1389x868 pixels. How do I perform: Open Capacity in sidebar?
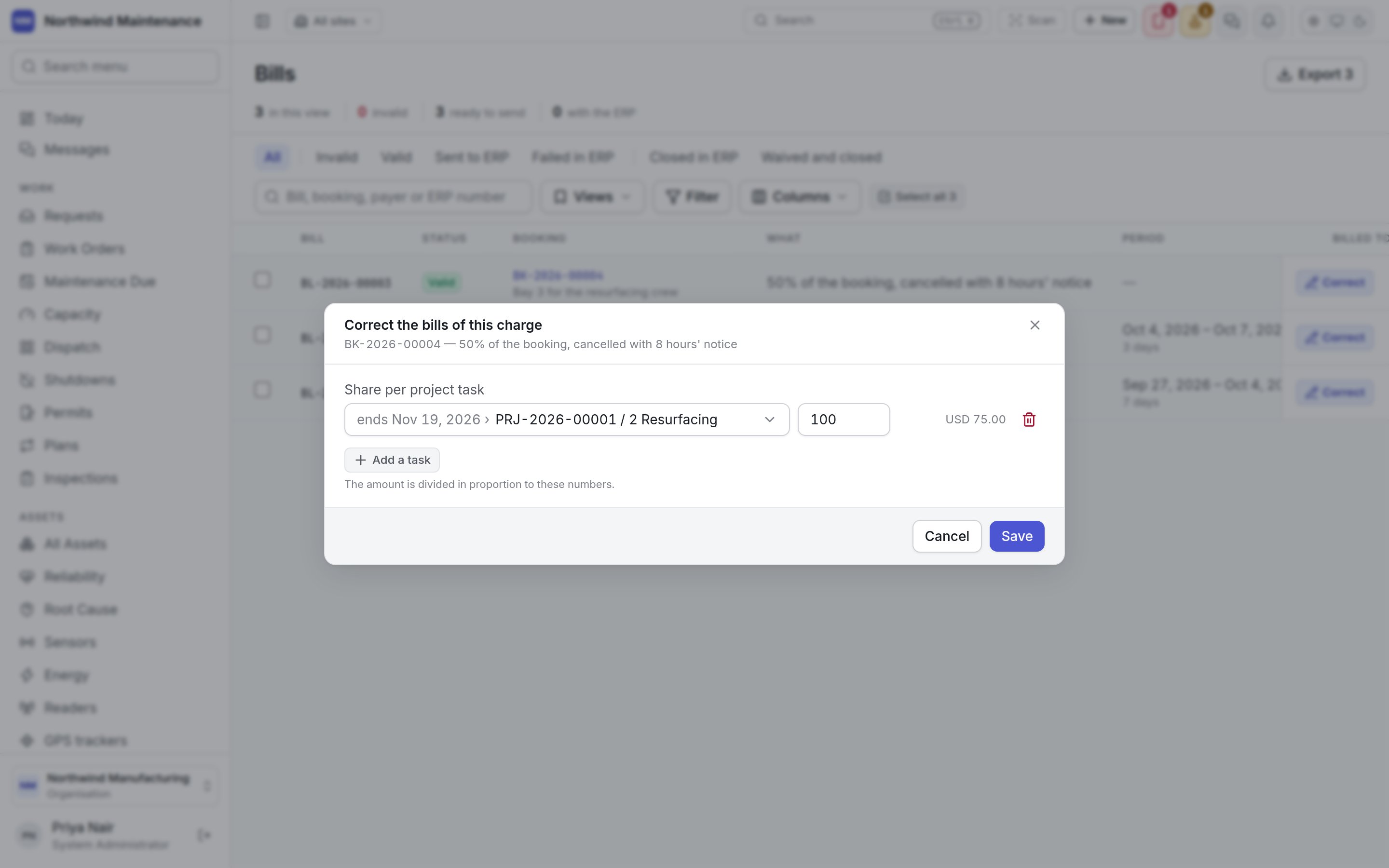pyautogui.click(x=115, y=314)
